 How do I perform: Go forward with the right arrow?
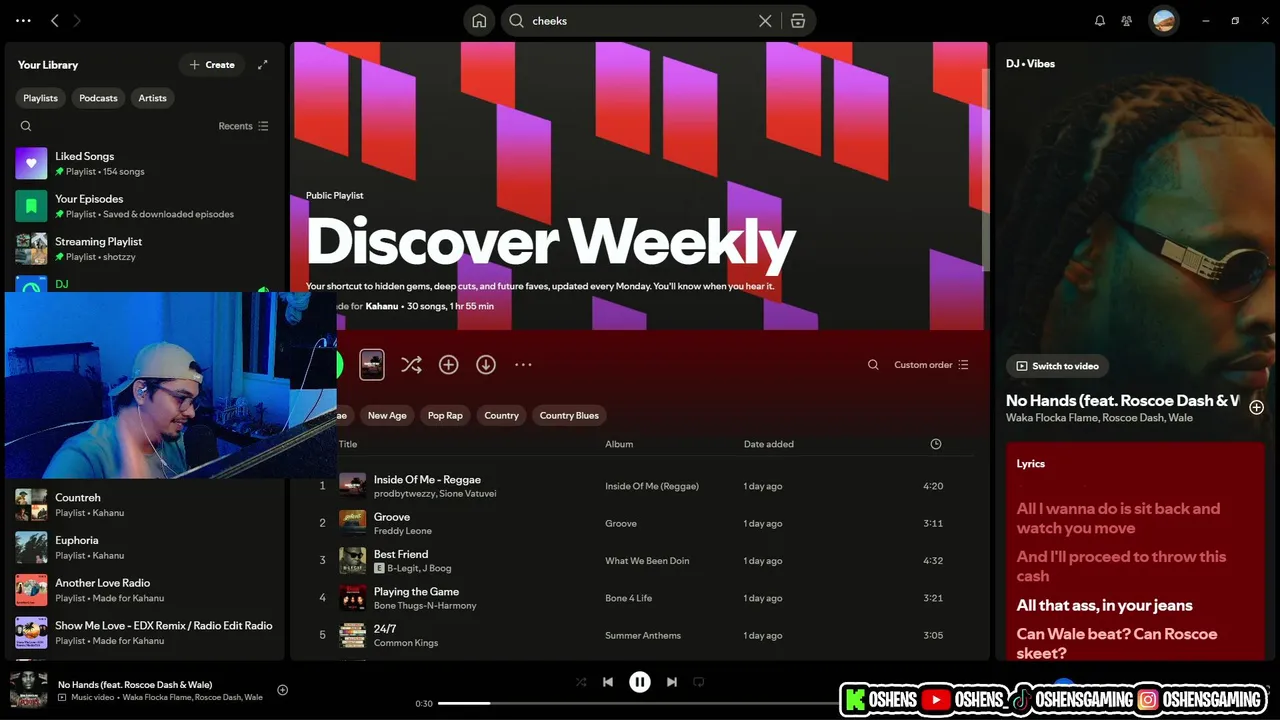pos(77,20)
